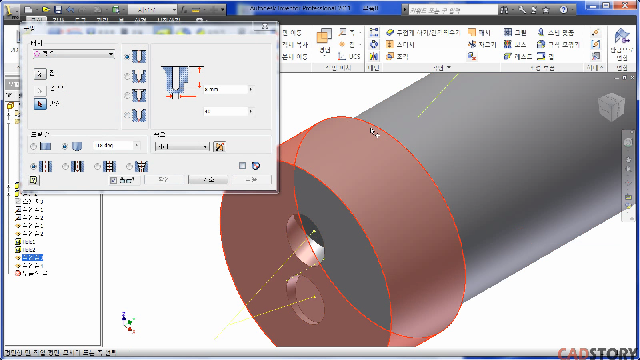Click the Cancel button in the Hole dialog
This screenshot has height=360, width=640.
click(x=208, y=180)
